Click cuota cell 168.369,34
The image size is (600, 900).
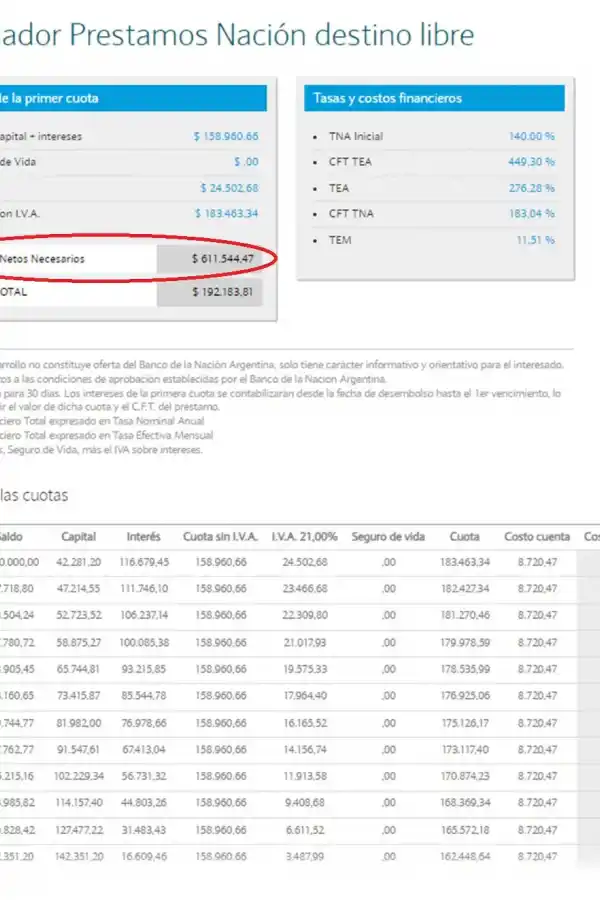(x=465, y=802)
